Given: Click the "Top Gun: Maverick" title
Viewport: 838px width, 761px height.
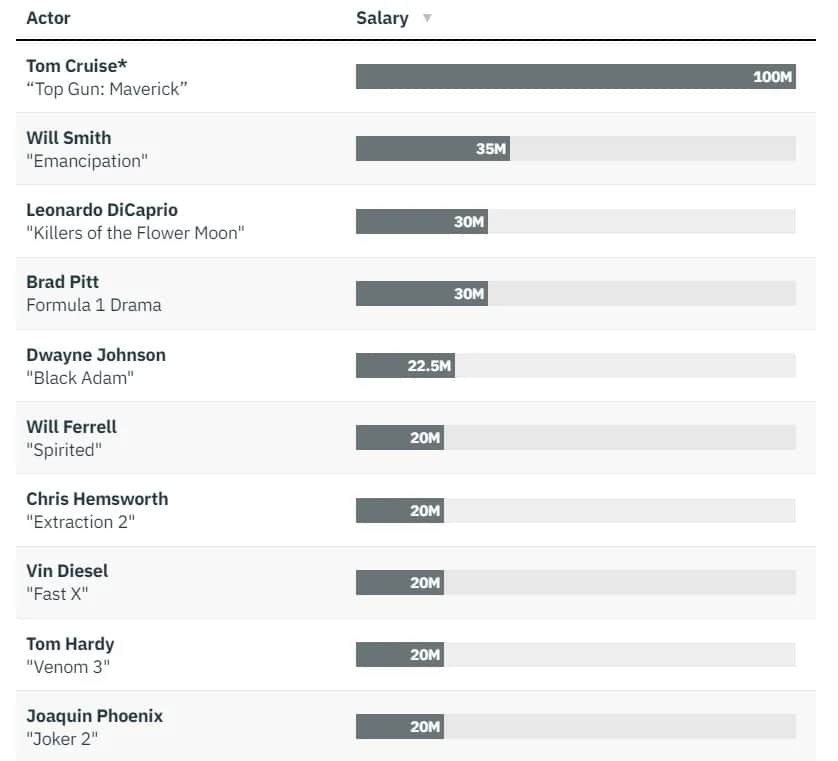Looking at the screenshot, I should click(x=107, y=89).
